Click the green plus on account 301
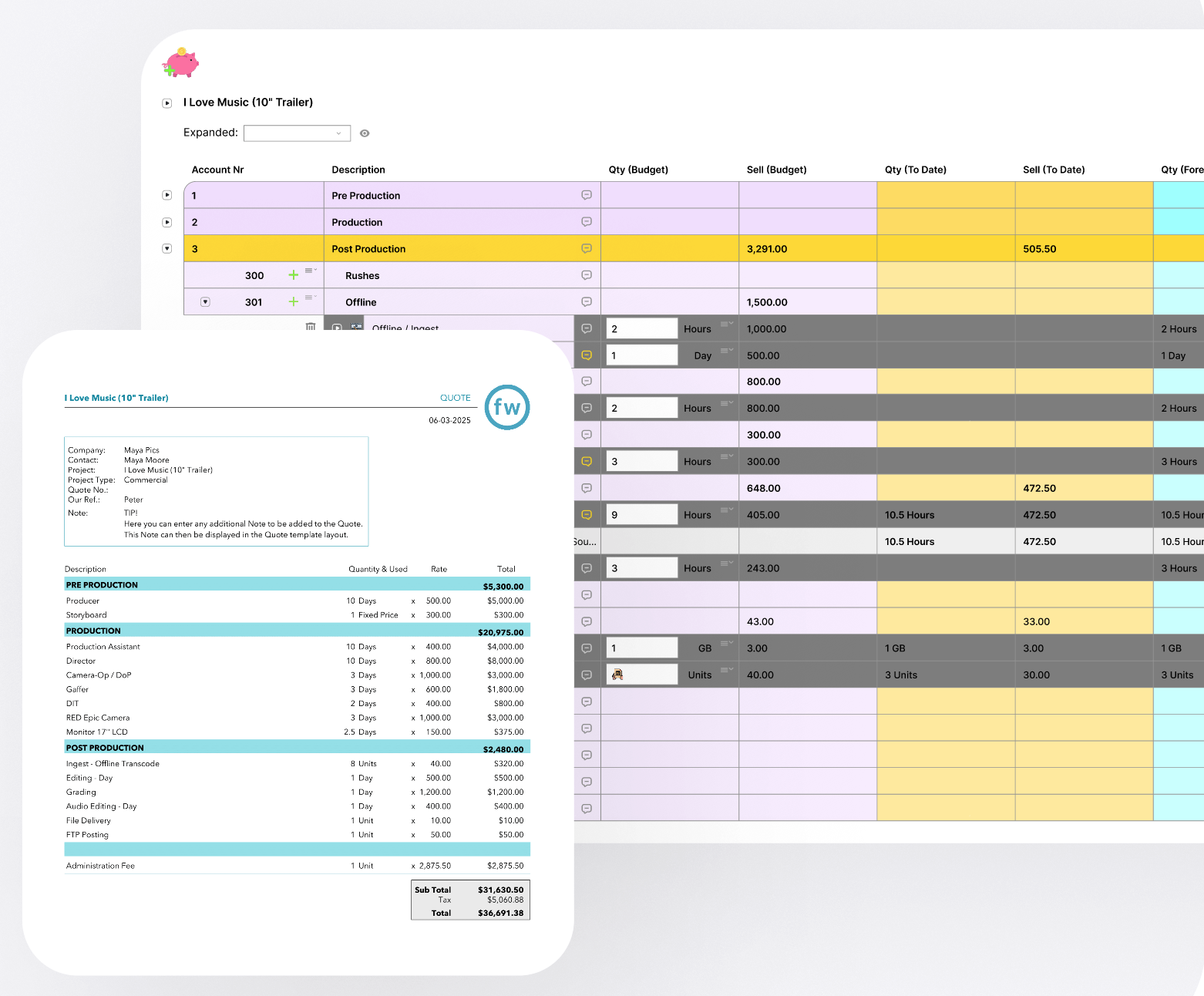The image size is (1204, 996). (293, 301)
